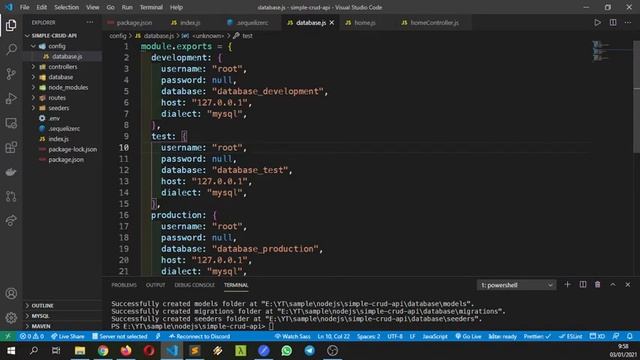Open Run and Debug view
The image size is (640, 360).
[x=11, y=98]
